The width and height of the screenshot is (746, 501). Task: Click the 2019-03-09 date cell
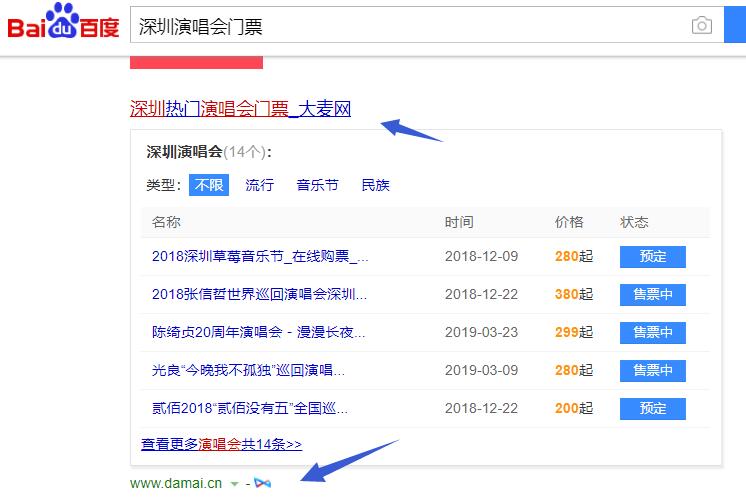[481, 370]
